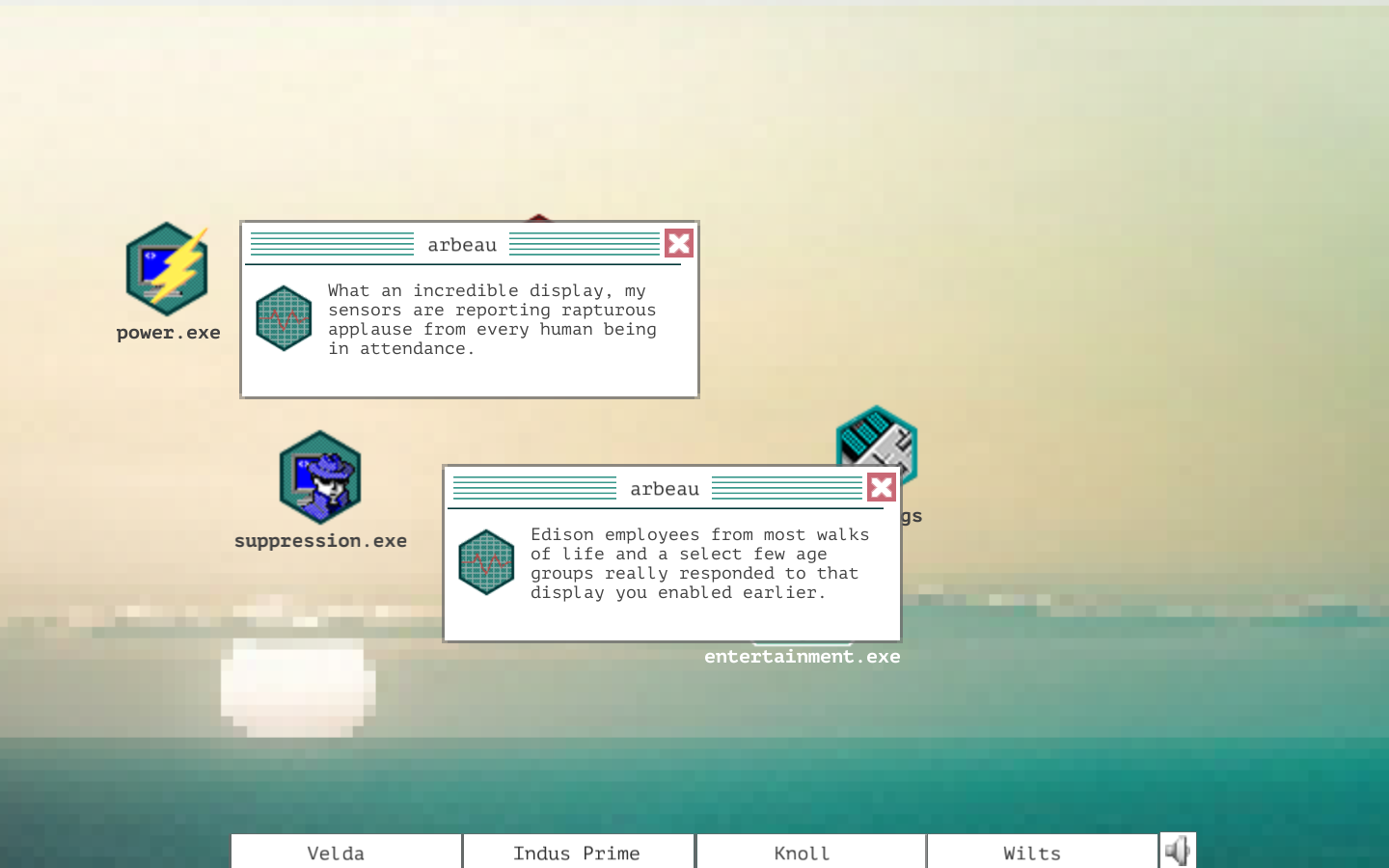Close the upper arbeau message window

(679, 244)
